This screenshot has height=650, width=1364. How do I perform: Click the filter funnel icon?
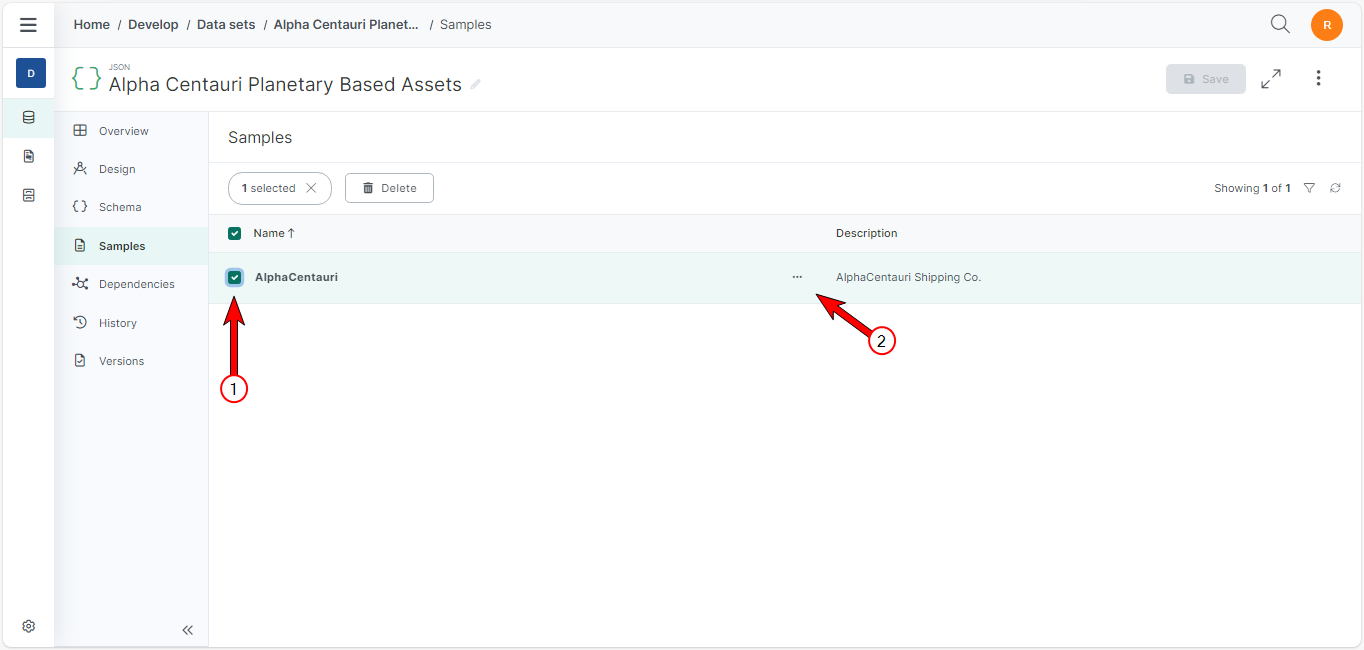pyautogui.click(x=1309, y=188)
